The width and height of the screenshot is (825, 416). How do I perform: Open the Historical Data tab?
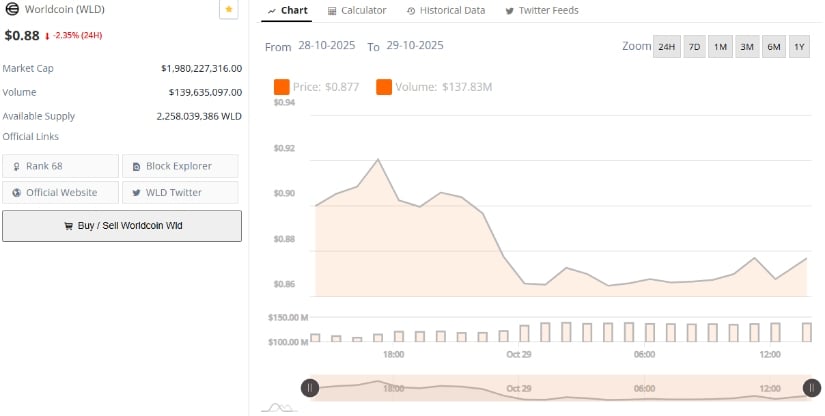tap(446, 11)
